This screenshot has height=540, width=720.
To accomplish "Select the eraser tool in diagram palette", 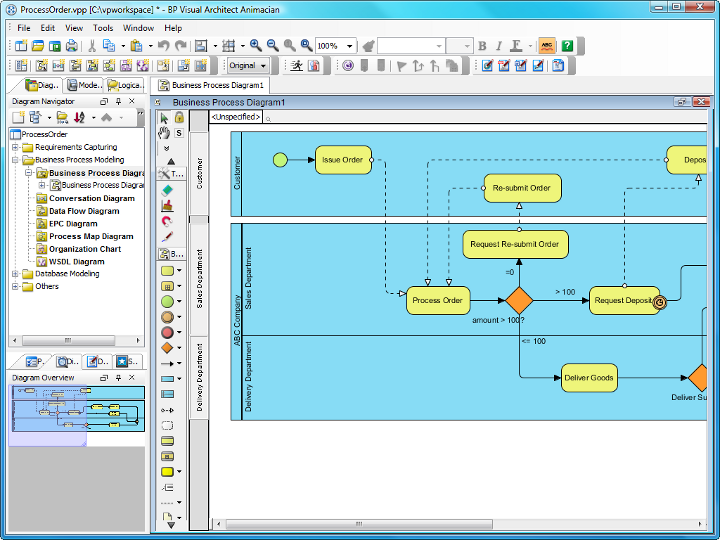I will (167, 191).
